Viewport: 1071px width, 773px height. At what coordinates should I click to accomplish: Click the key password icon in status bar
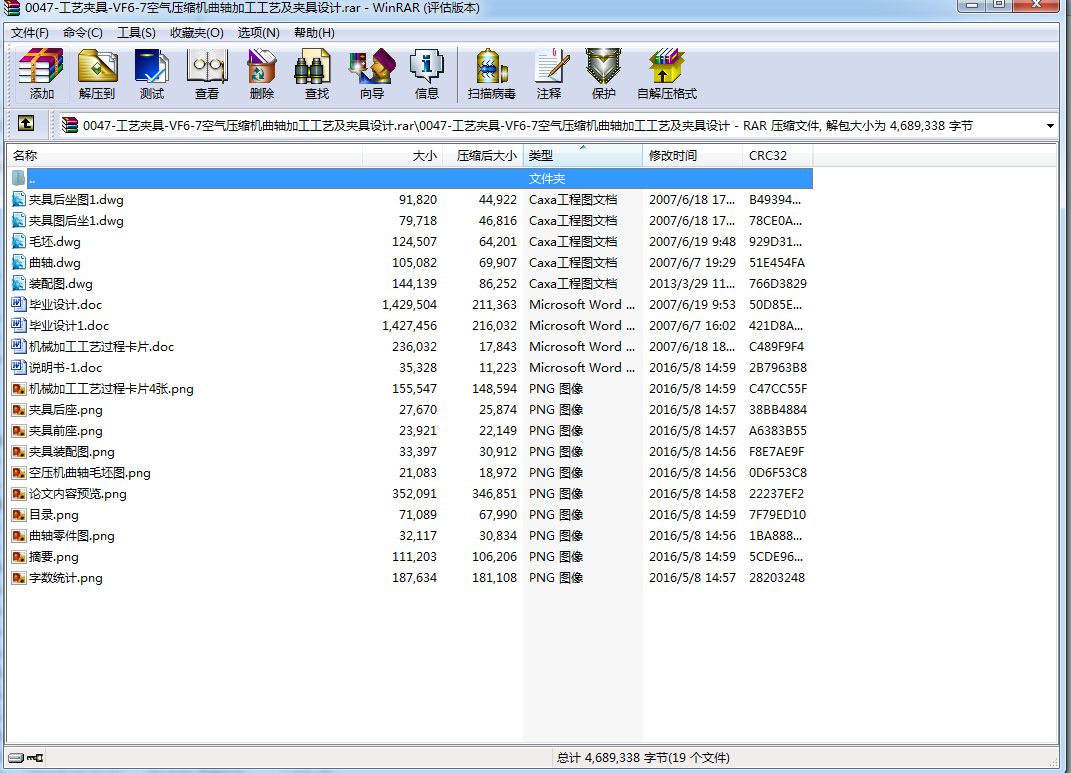[x=36, y=757]
